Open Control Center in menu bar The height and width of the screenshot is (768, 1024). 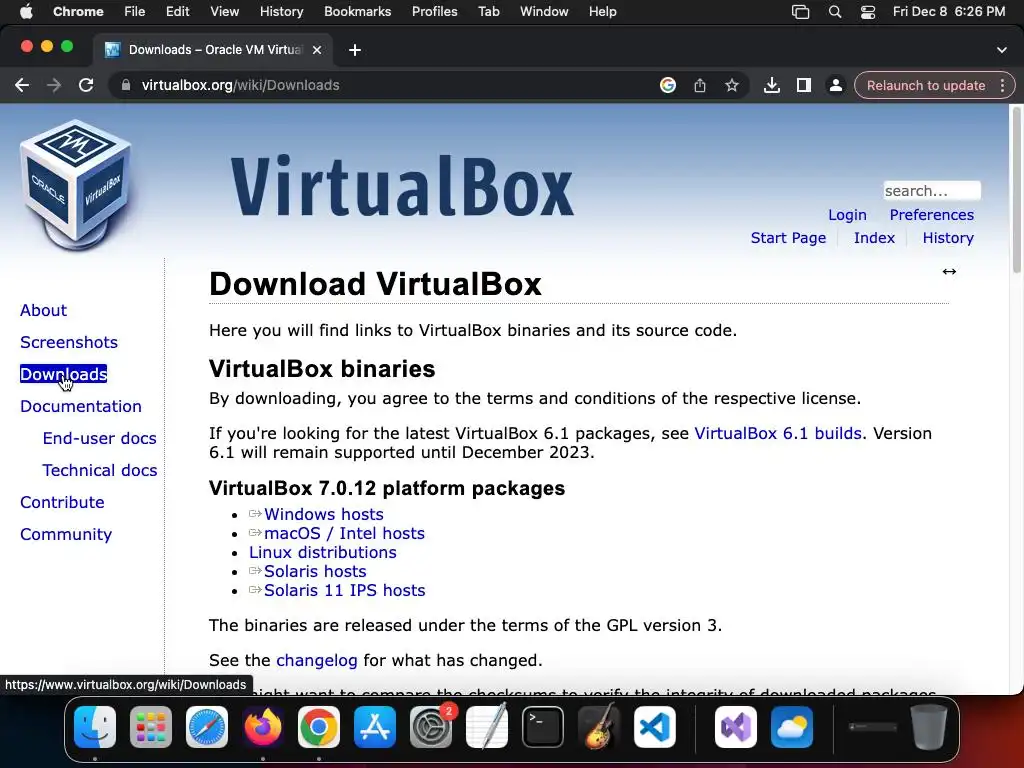tap(868, 12)
